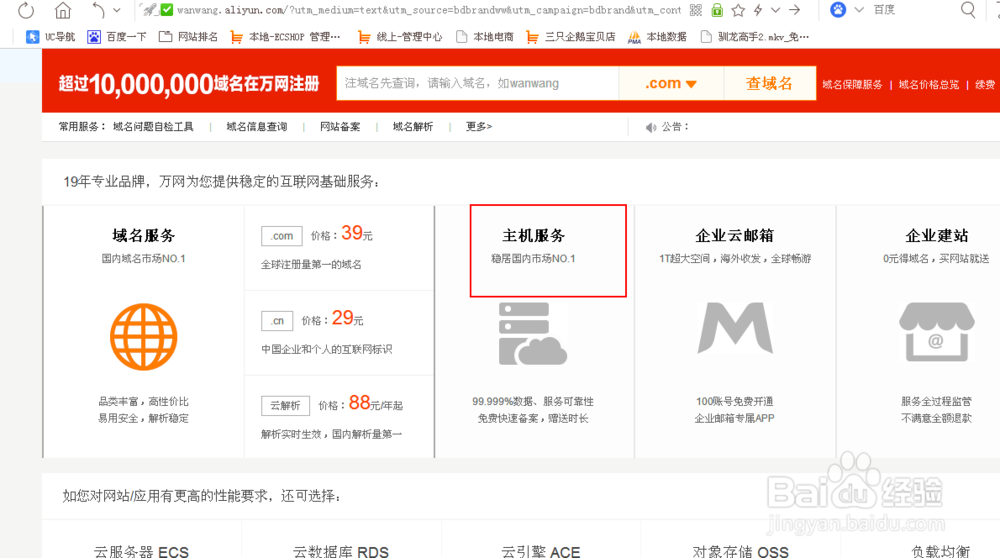Open address bar dropdown chevron

[x=776, y=10]
